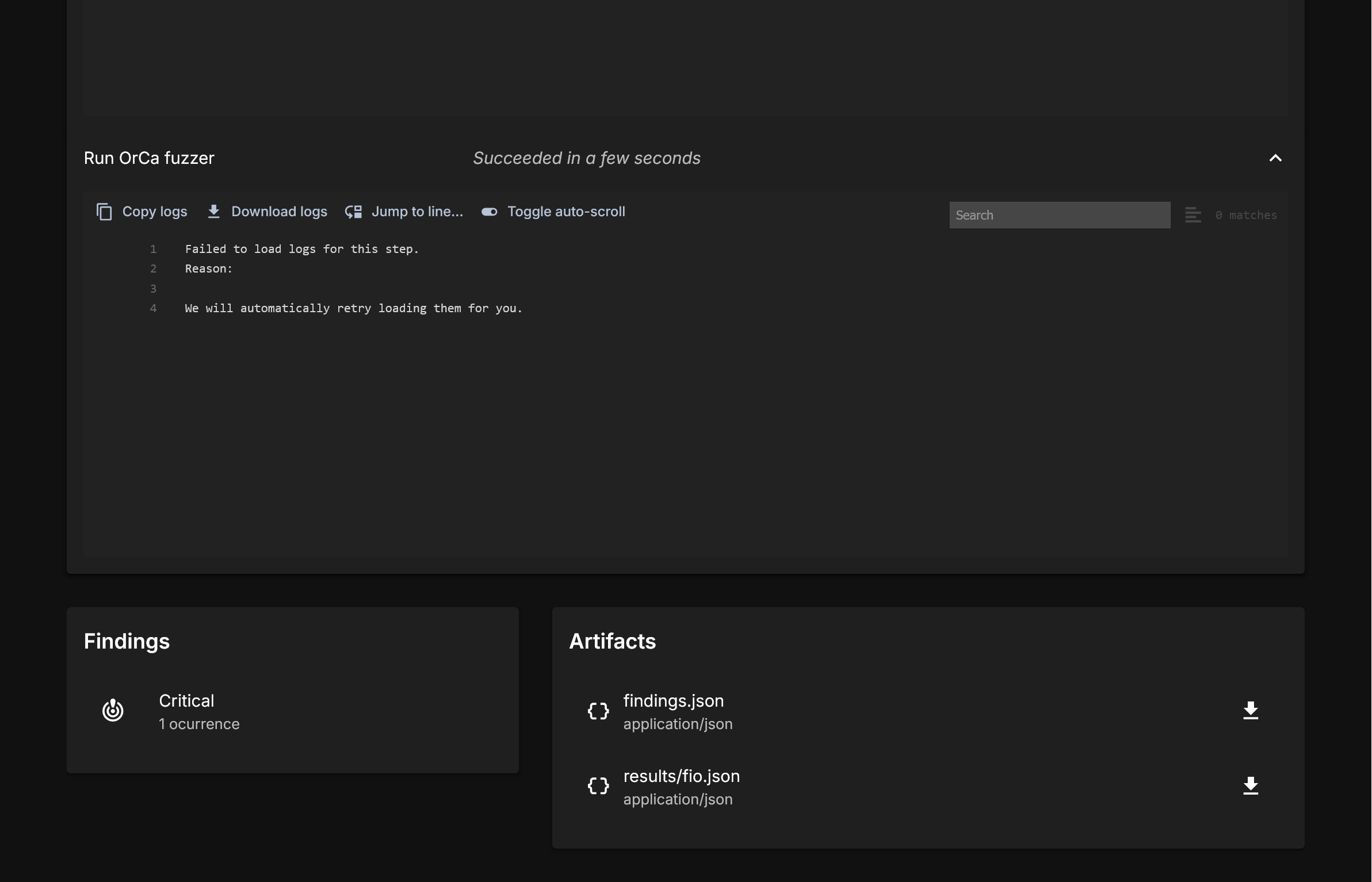Viewport: 1372px width, 882px height.
Task: Click the findings.json braces file icon
Action: [x=598, y=711]
